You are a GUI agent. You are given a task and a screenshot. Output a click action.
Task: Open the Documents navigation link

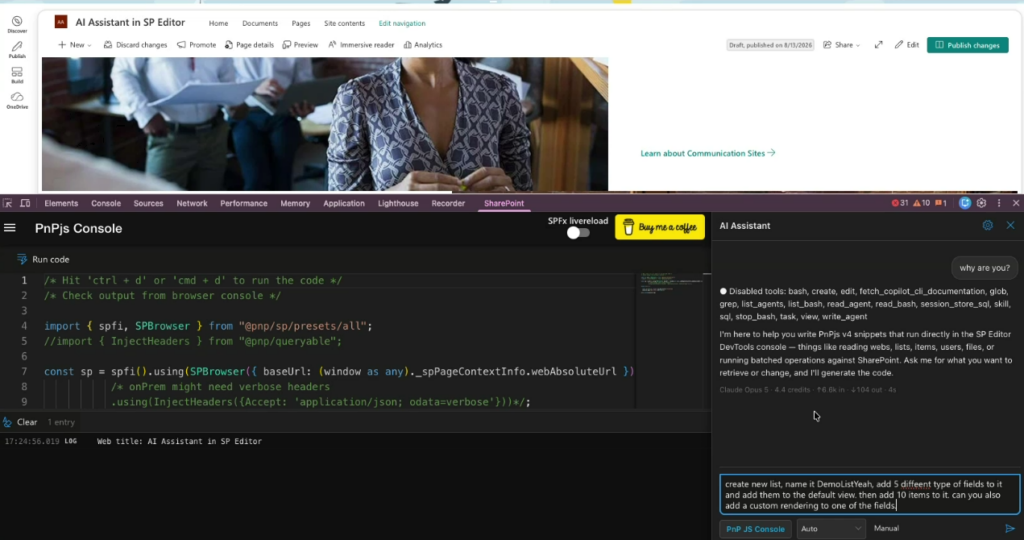260,24
